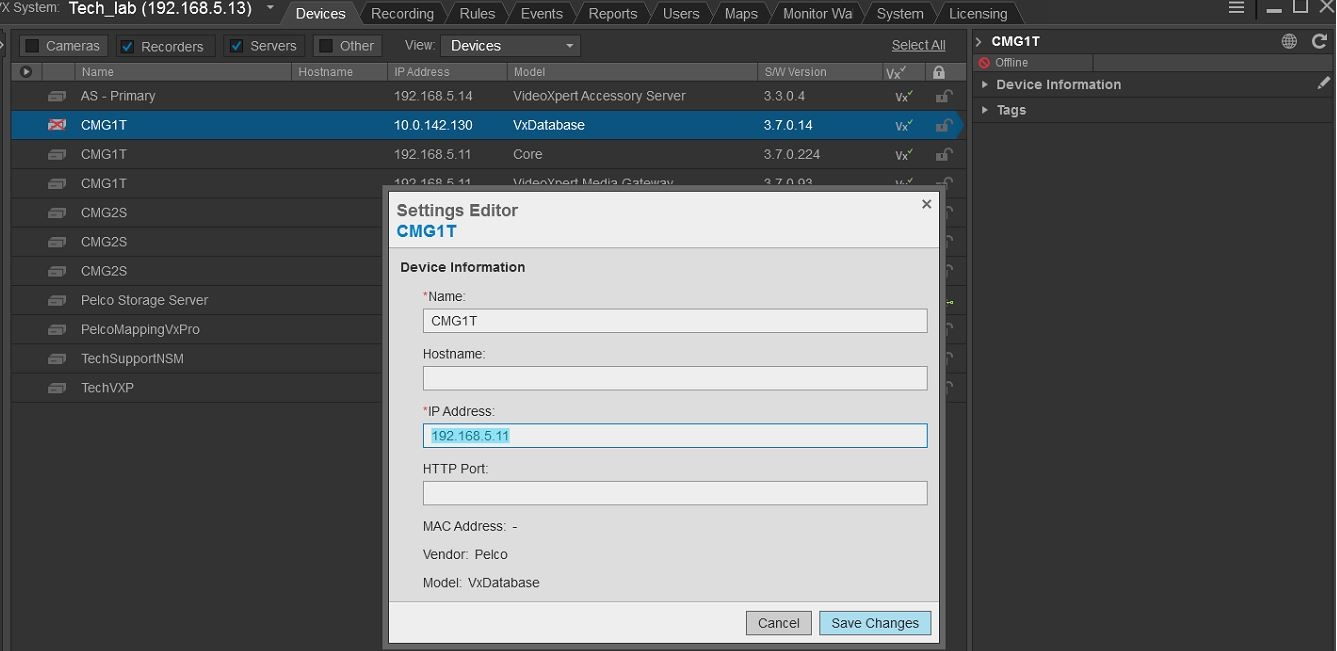This screenshot has width=1337, height=651.
Task: Click the refresh icon in details panel
Action: (x=1319, y=41)
